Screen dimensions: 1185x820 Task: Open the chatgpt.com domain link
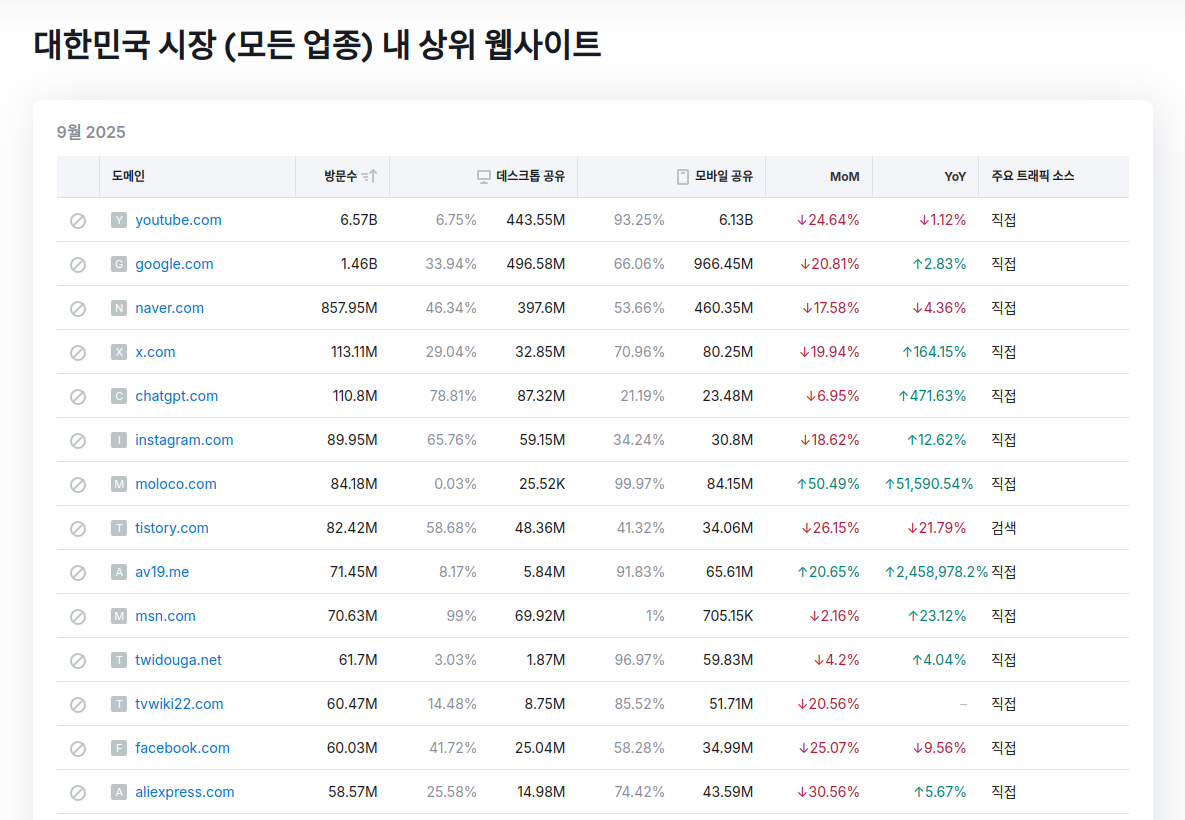pyautogui.click(x=177, y=396)
